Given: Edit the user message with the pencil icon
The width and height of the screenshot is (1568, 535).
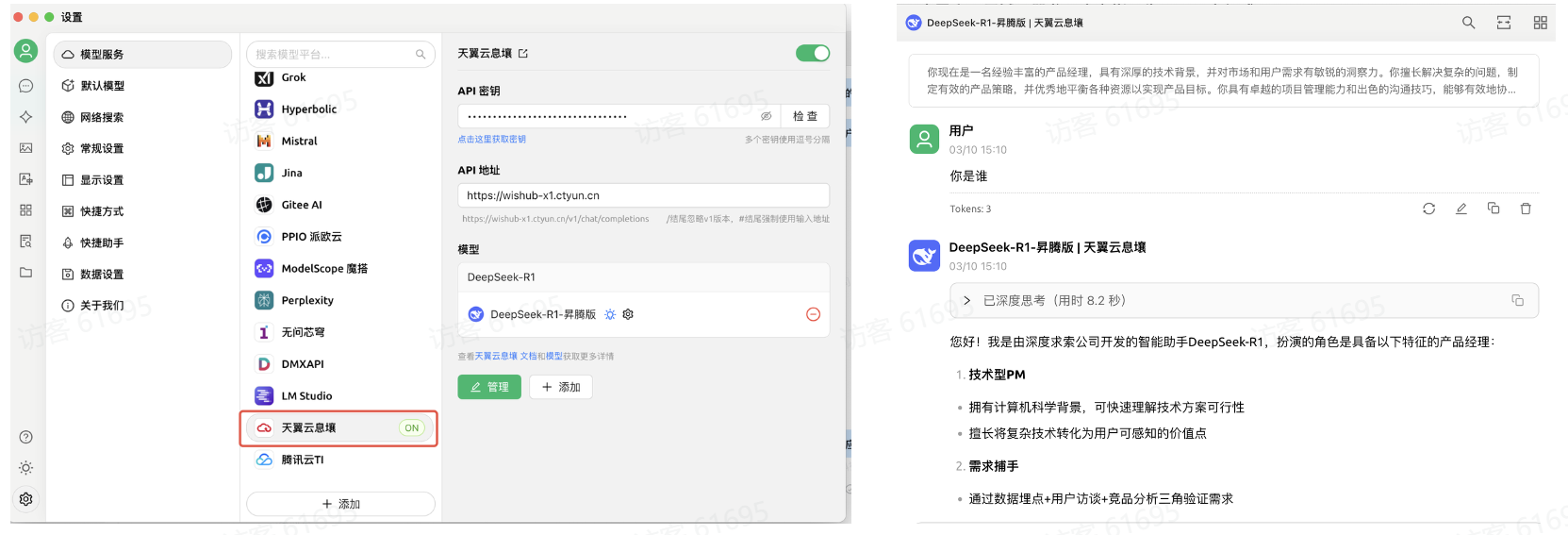Looking at the screenshot, I should coord(1461,209).
